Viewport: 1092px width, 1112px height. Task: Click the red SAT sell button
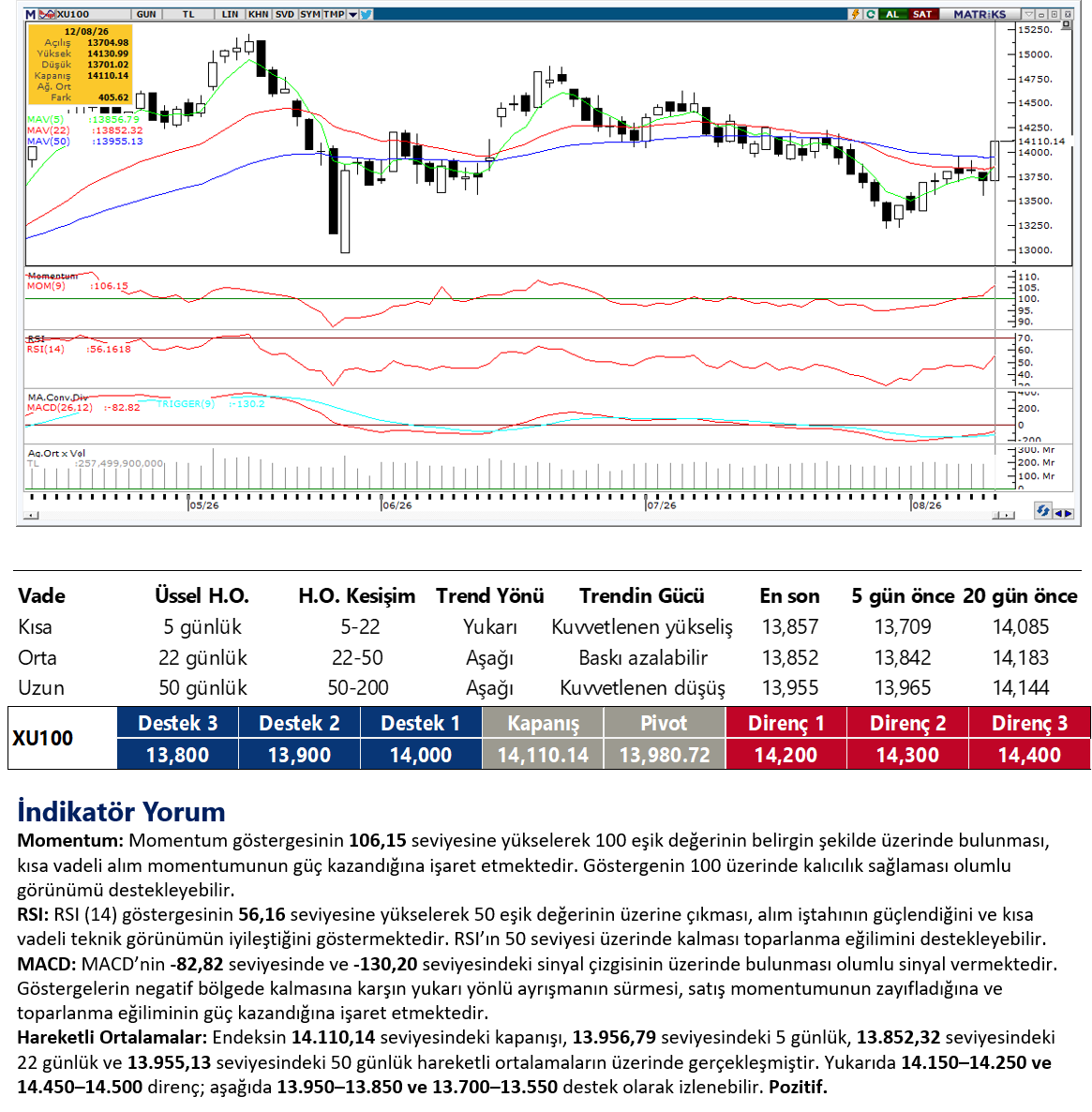(x=922, y=14)
